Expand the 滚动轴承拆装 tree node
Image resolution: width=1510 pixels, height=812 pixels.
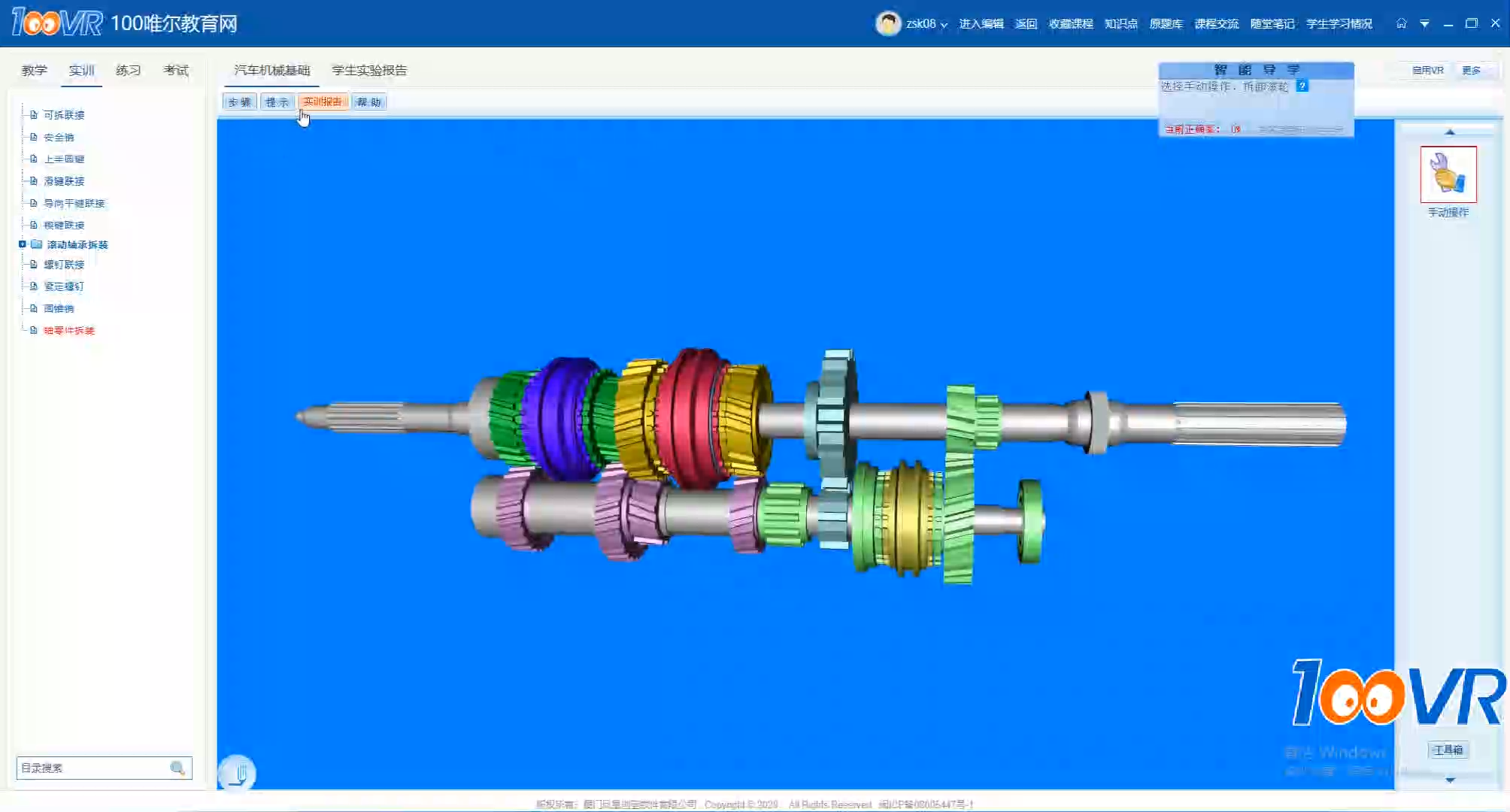pos(22,244)
